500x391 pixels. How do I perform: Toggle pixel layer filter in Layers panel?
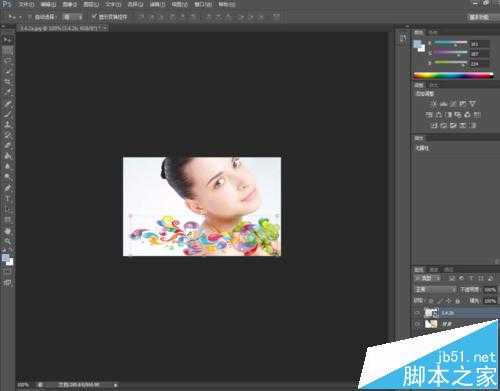[x=452, y=278]
